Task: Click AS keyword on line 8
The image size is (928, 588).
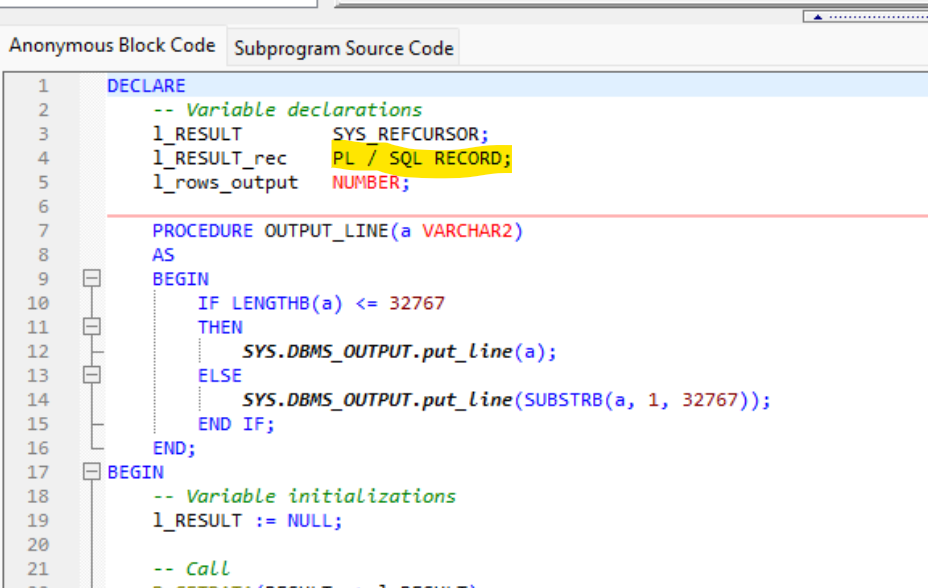Action: (163, 255)
